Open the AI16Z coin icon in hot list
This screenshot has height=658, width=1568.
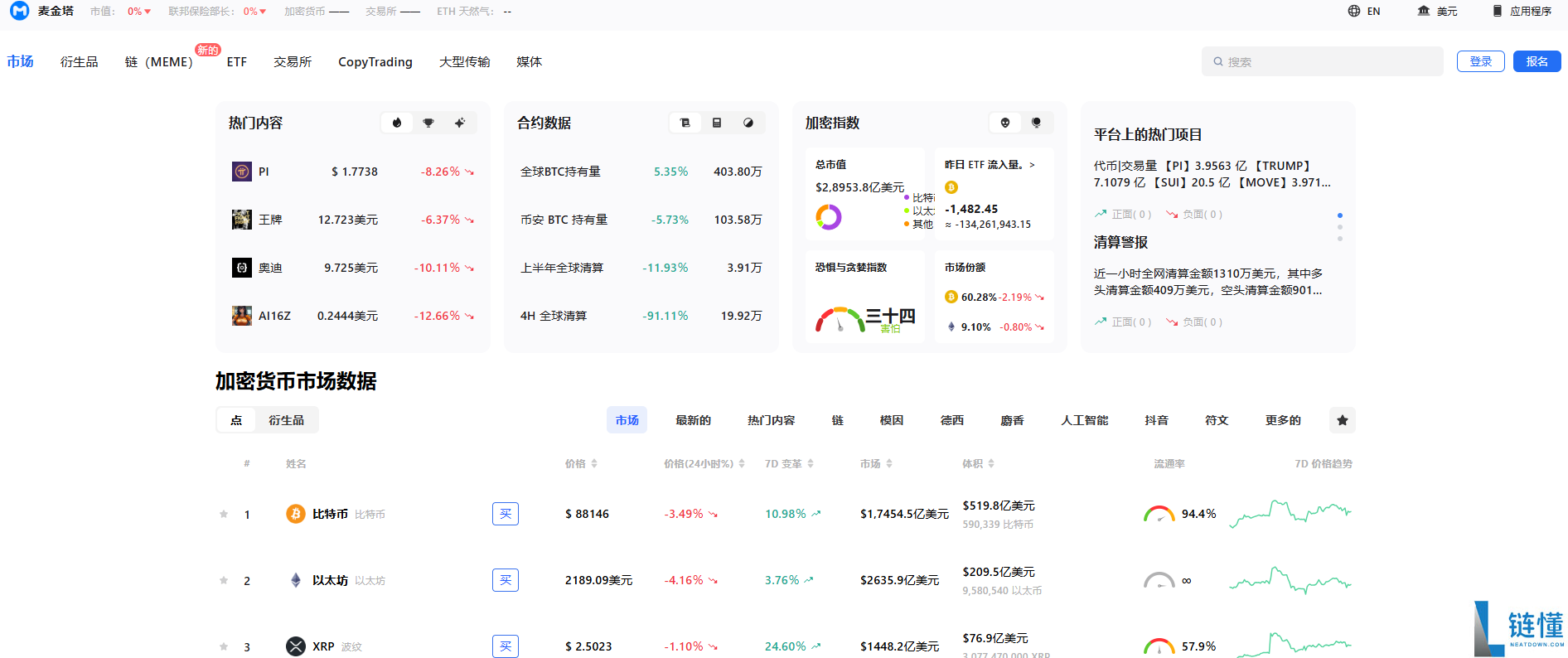(x=242, y=316)
